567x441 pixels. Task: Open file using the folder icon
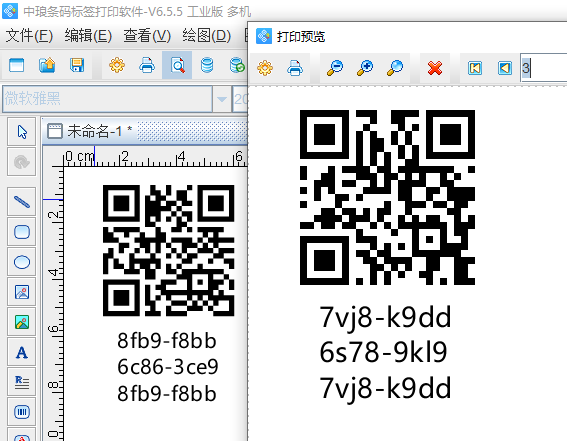point(47,65)
